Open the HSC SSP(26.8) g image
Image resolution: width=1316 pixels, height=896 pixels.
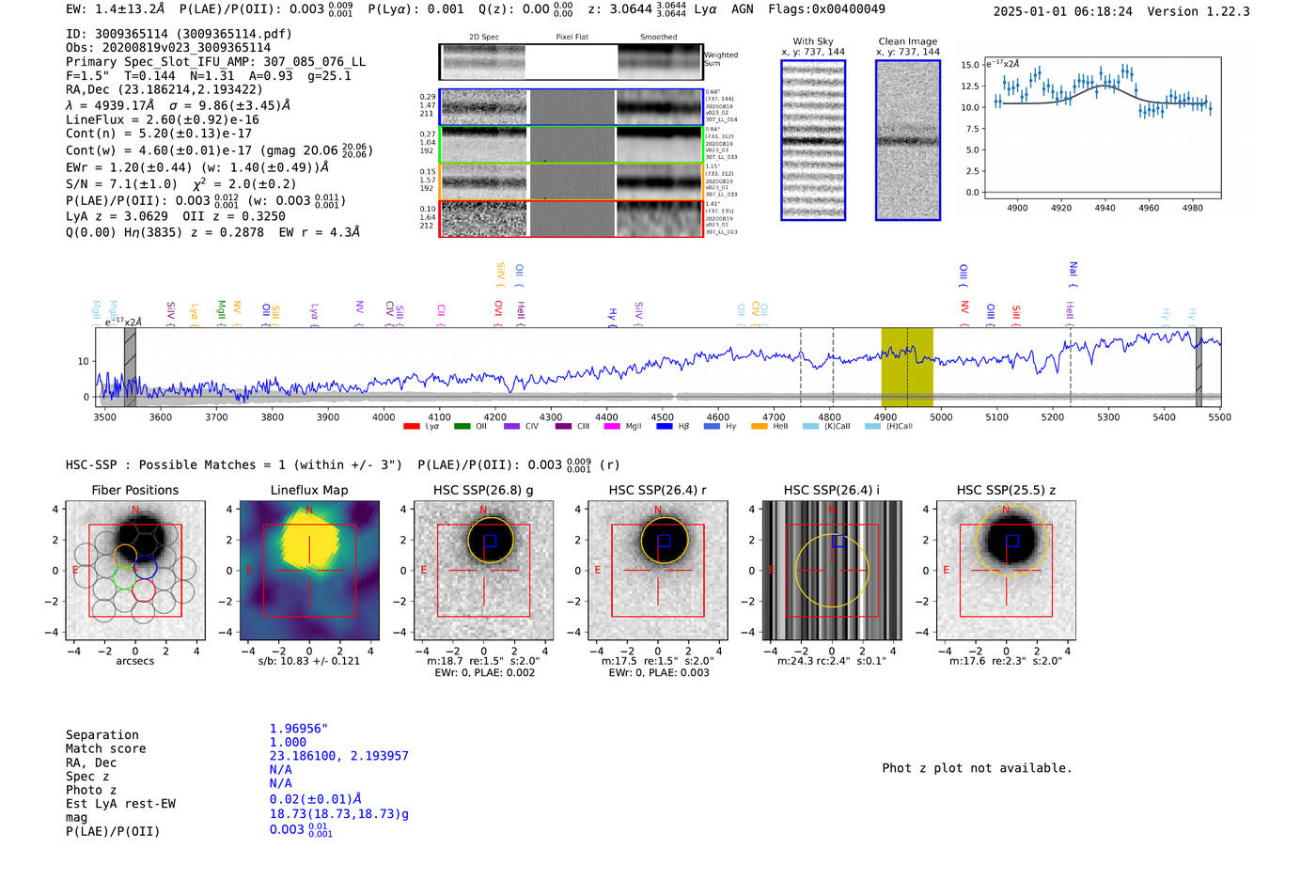(x=484, y=571)
